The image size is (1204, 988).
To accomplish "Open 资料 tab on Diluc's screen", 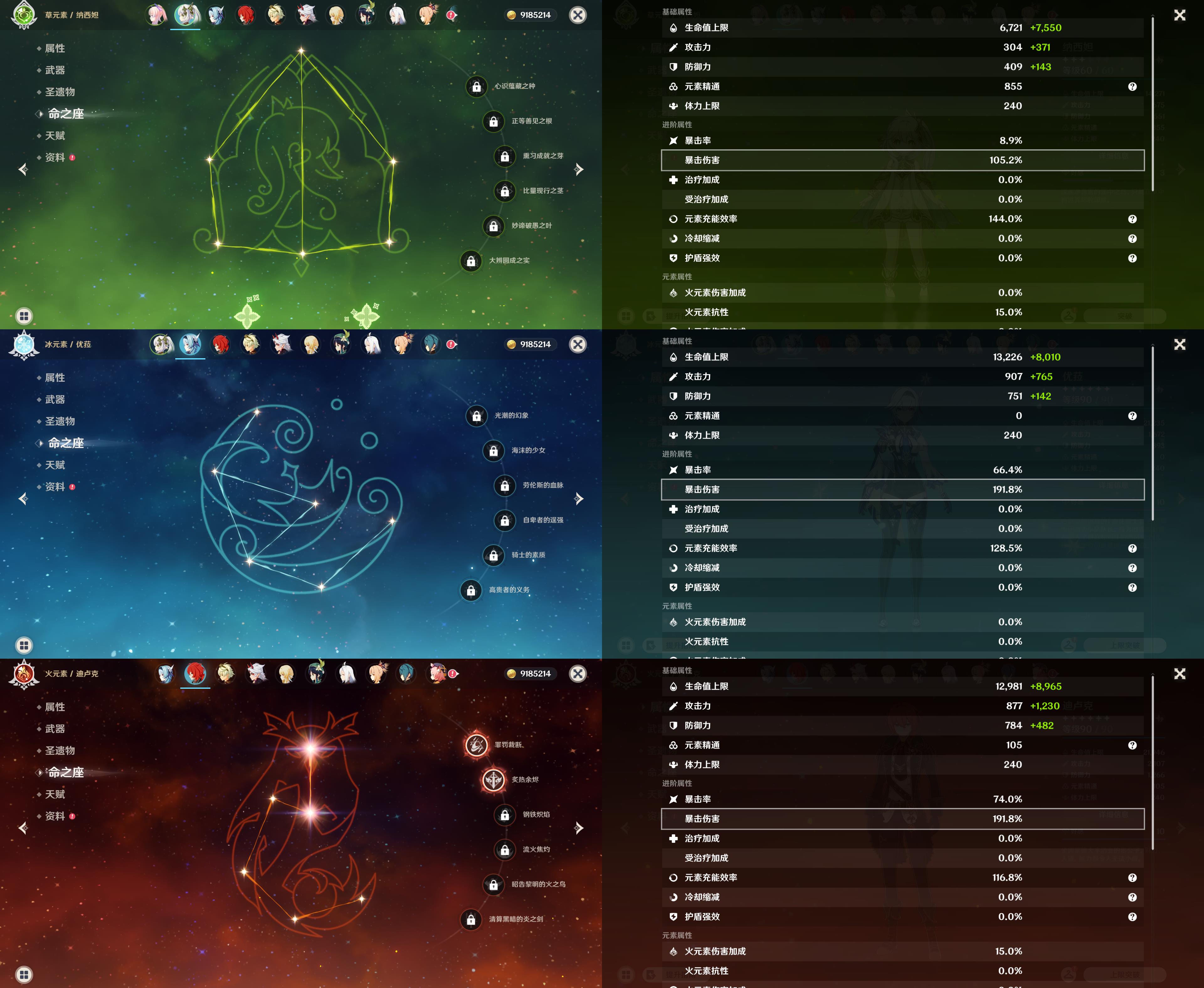I will tap(55, 816).
